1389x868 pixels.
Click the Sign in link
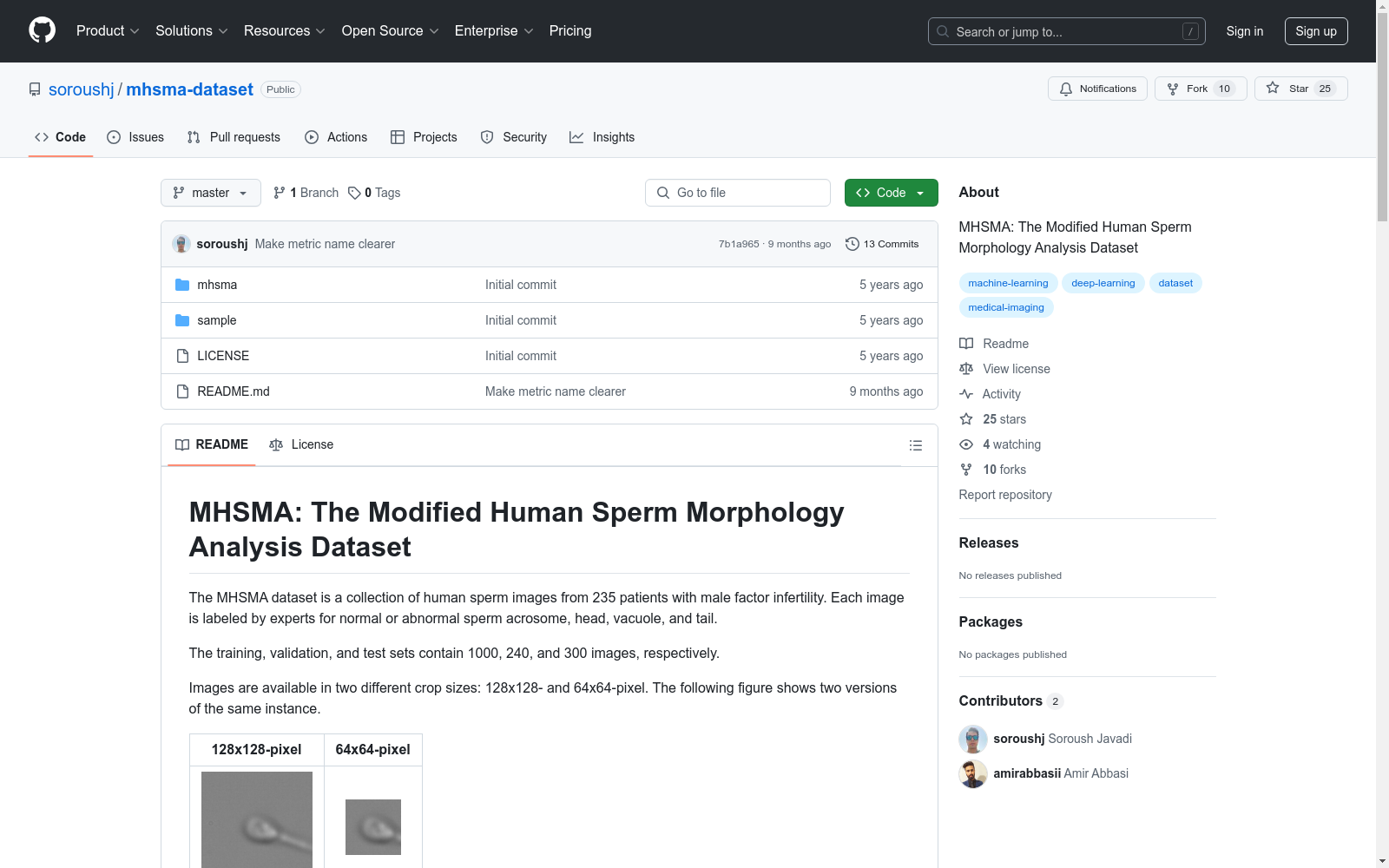coord(1245,31)
